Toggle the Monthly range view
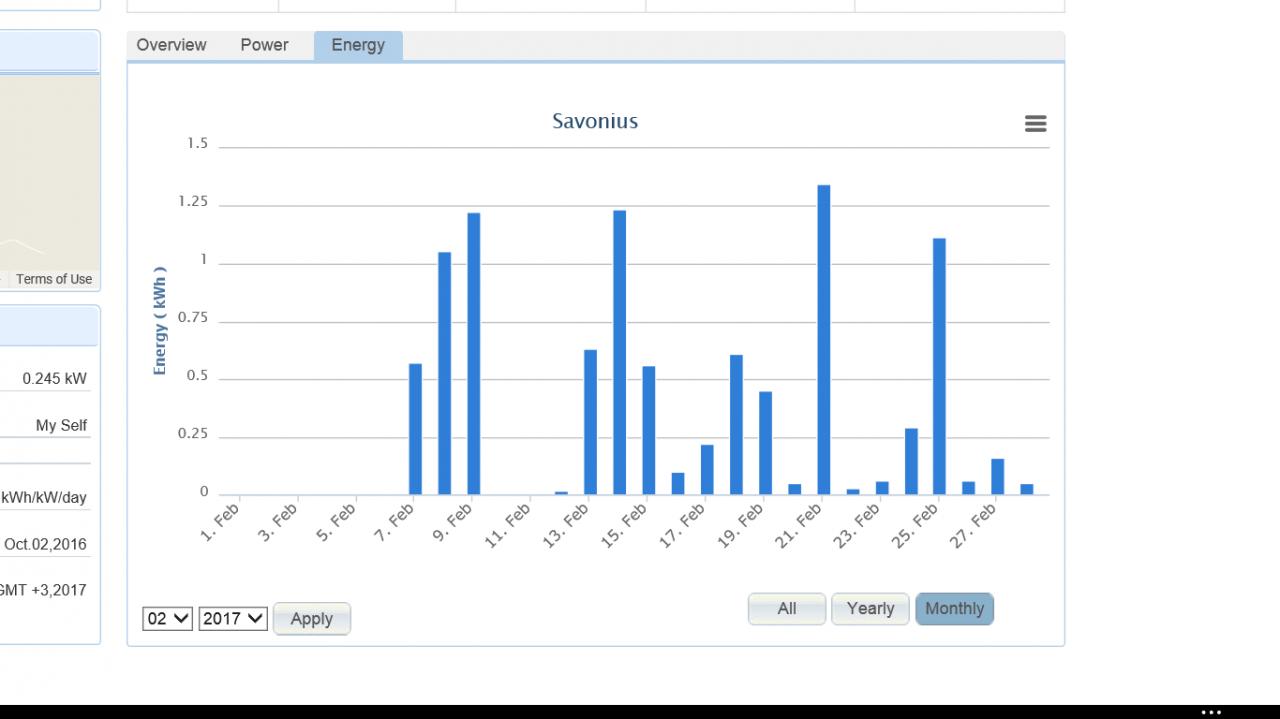The image size is (1280, 719). [x=954, y=609]
